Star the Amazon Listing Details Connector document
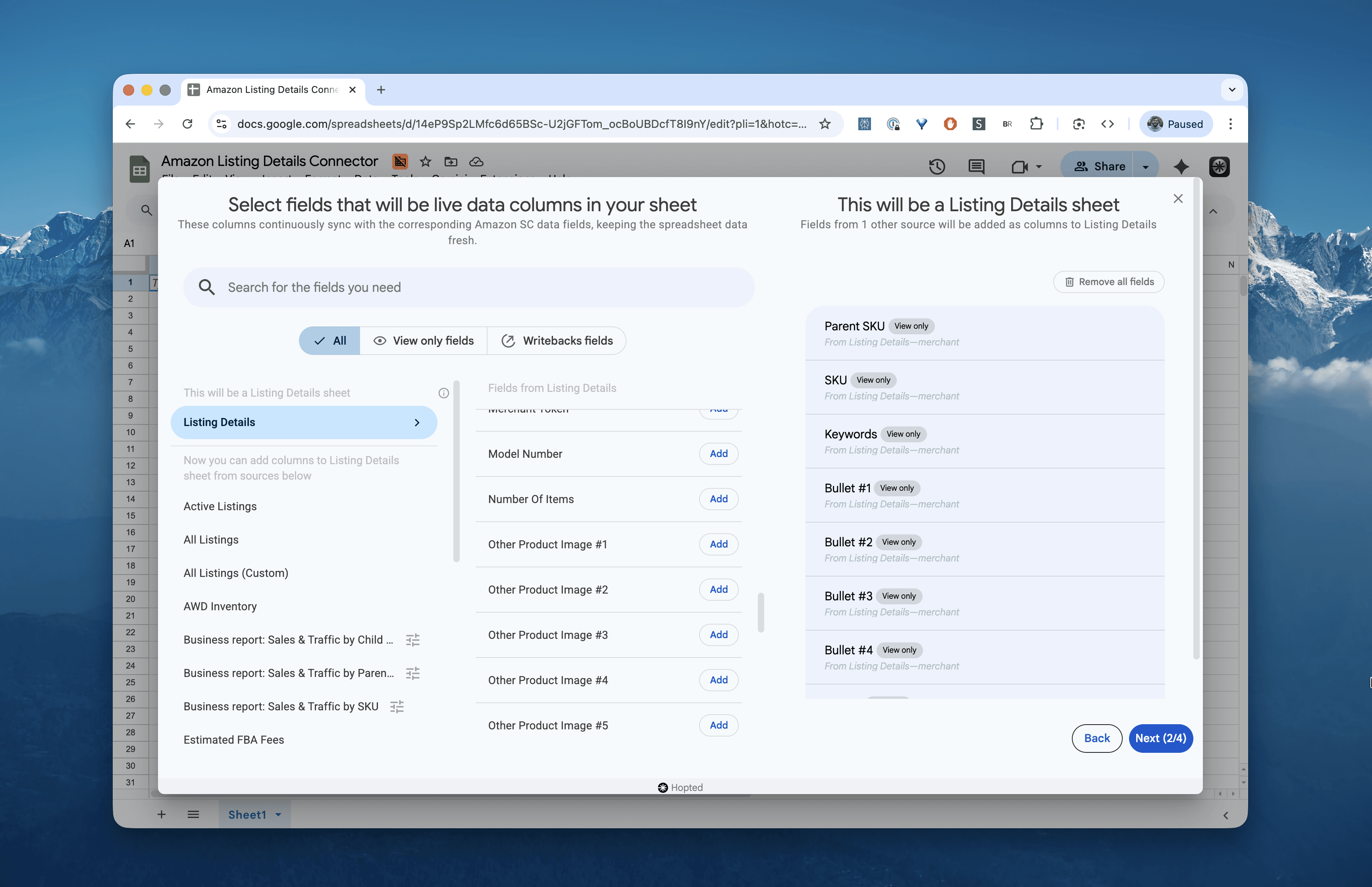This screenshot has width=1372, height=887. click(x=426, y=162)
